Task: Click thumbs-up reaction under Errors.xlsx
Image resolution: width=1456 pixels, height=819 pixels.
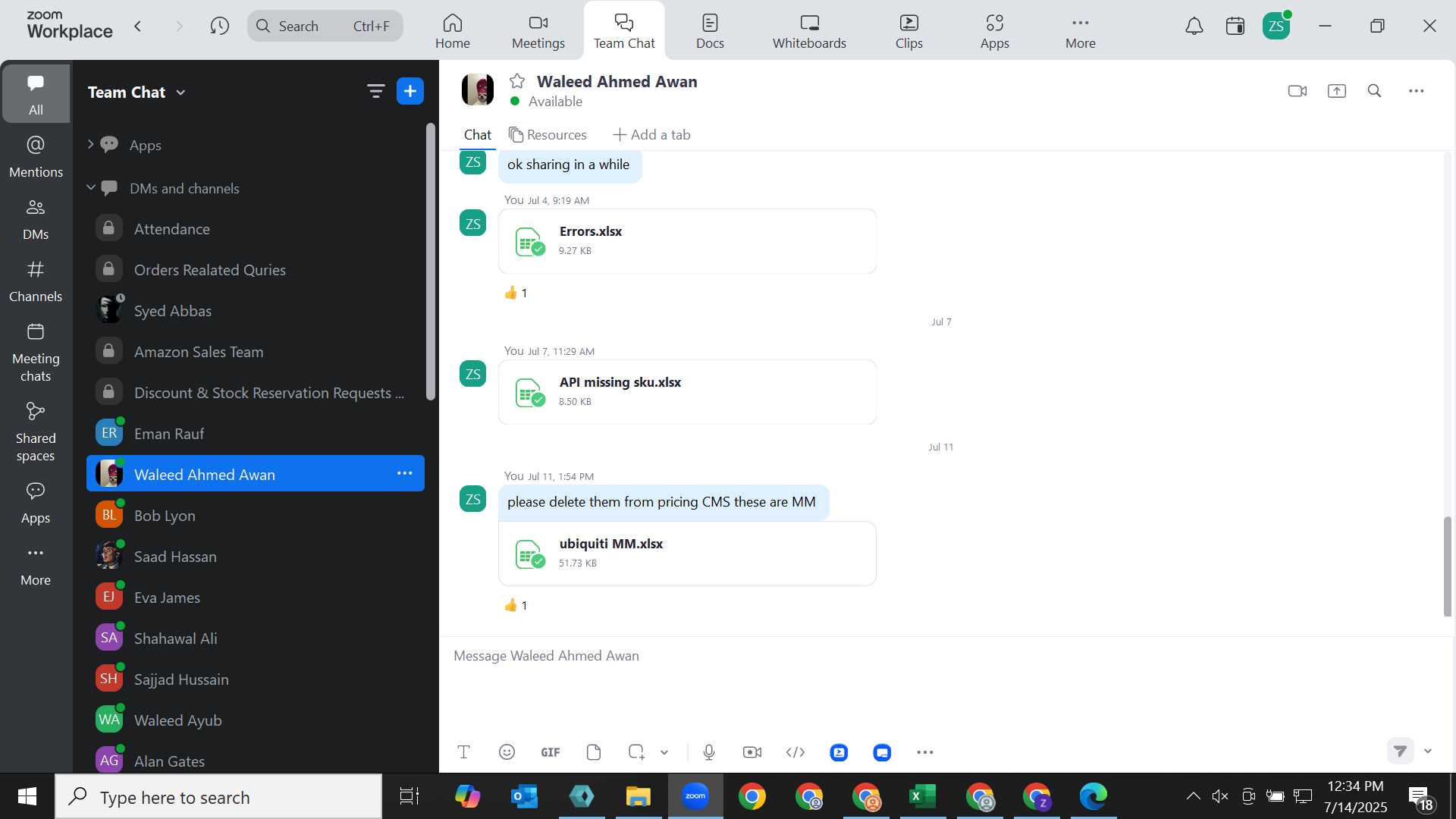Action: (x=516, y=293)
